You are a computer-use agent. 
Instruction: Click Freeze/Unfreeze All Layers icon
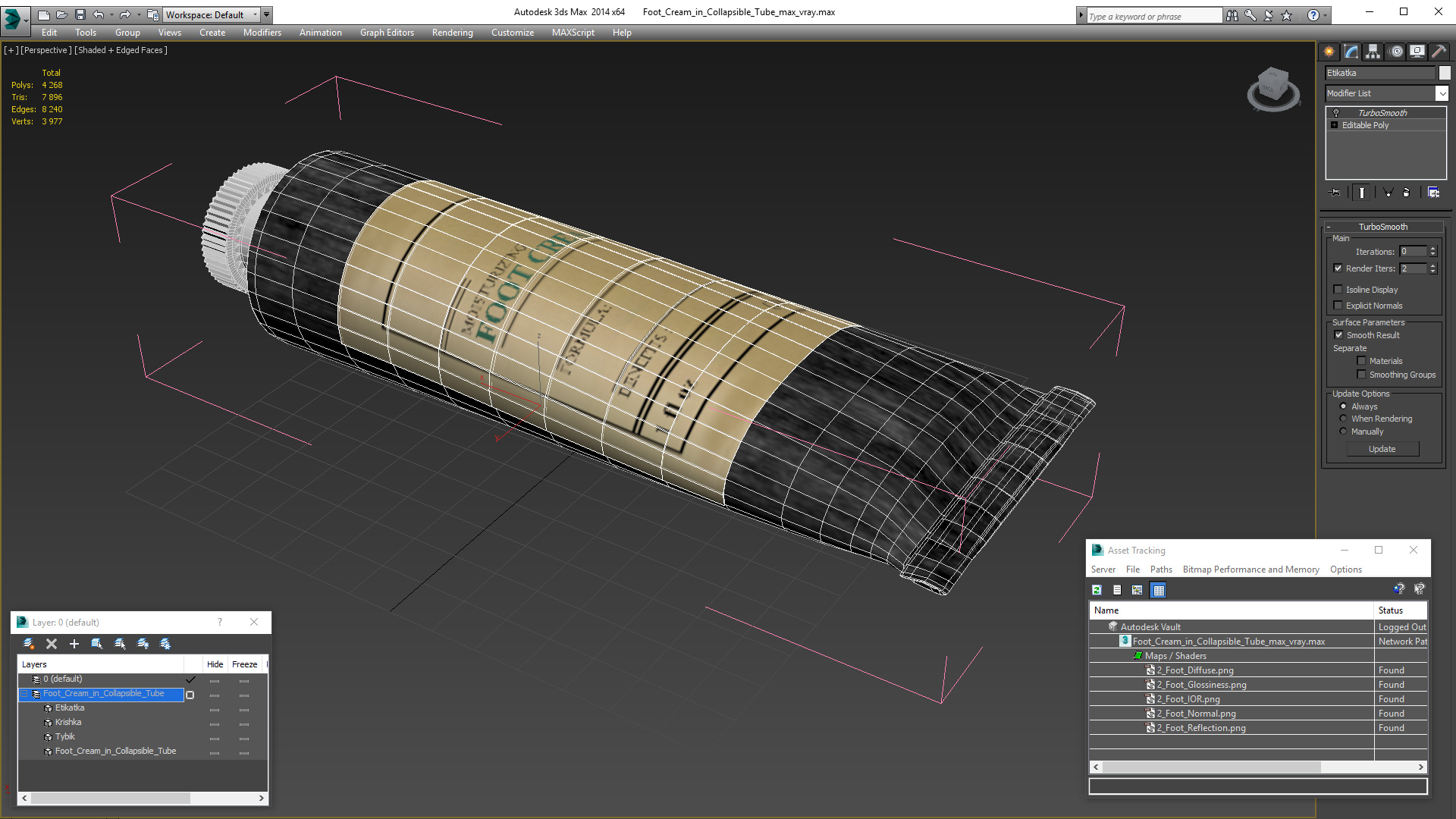[x=165, y=644]
